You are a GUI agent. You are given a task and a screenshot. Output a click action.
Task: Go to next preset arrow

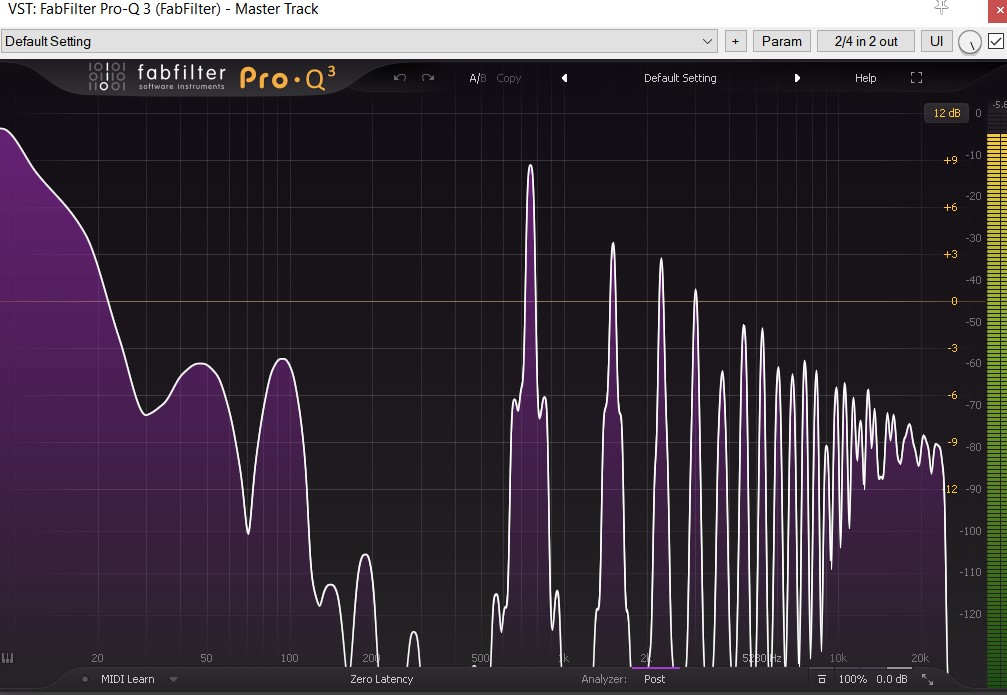[797, 78]
